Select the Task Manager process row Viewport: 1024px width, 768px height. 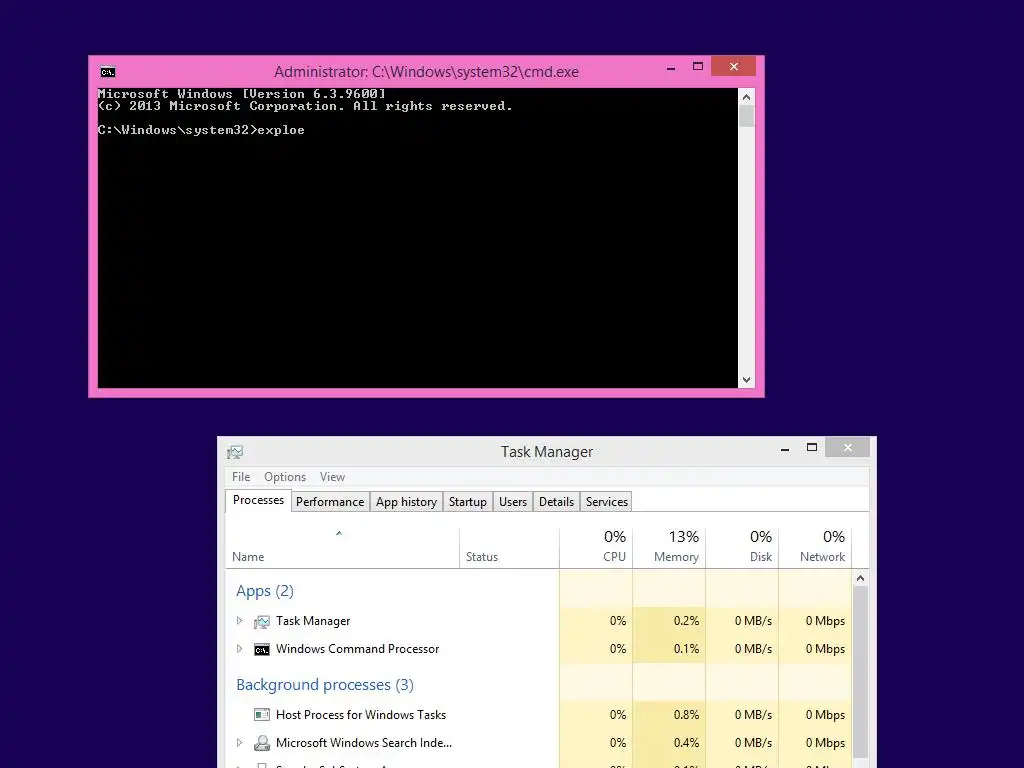(x=539, y=621)
